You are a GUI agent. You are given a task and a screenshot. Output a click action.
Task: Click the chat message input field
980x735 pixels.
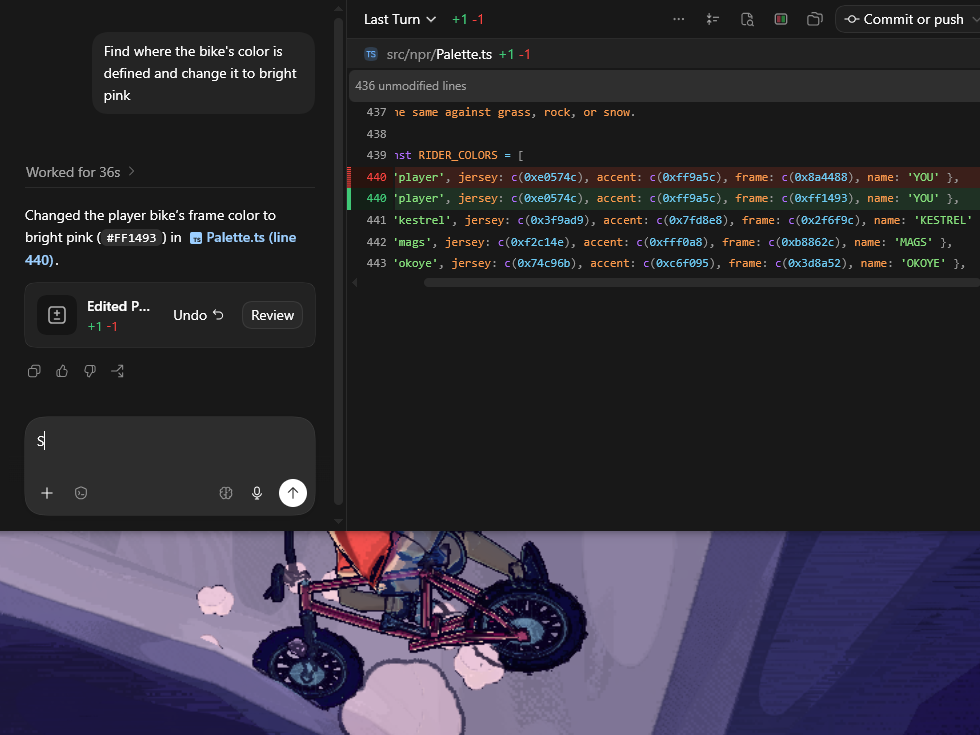point(170,442)
